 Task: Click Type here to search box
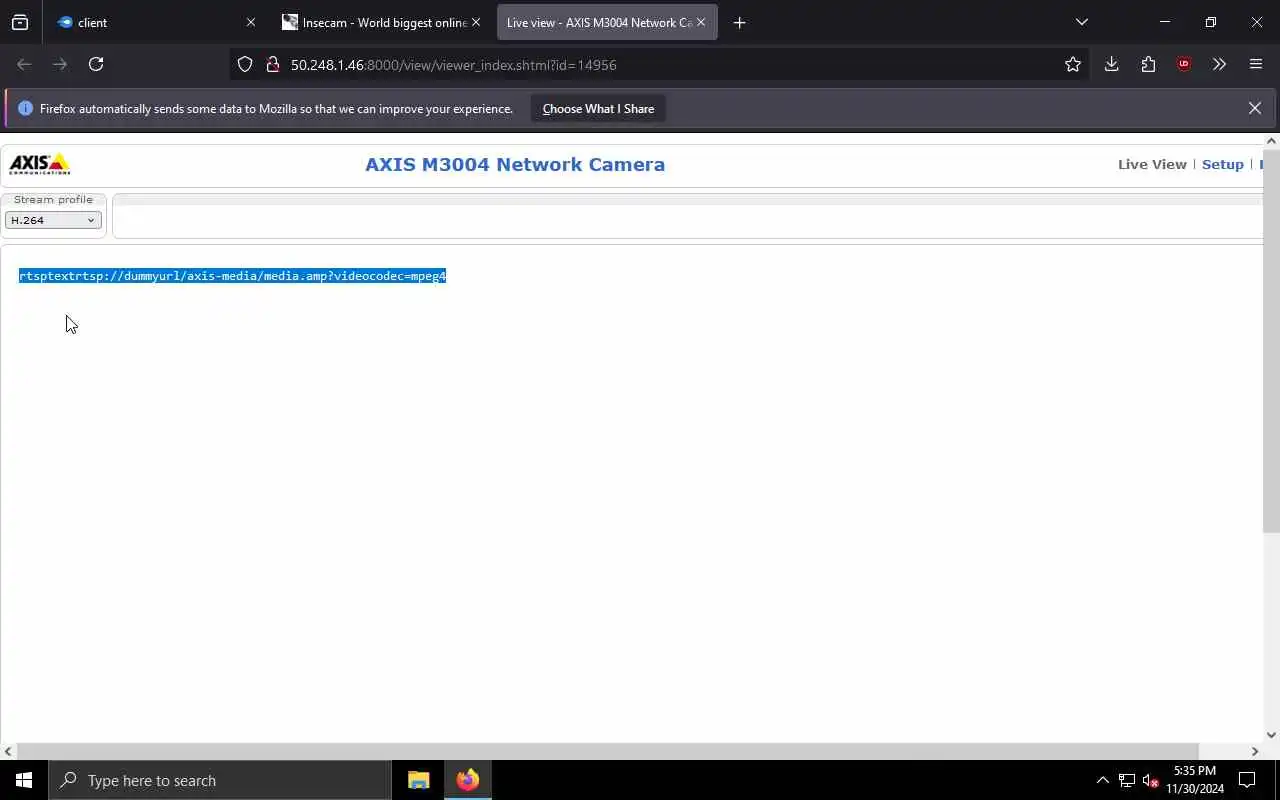click(x=220, y=780)
